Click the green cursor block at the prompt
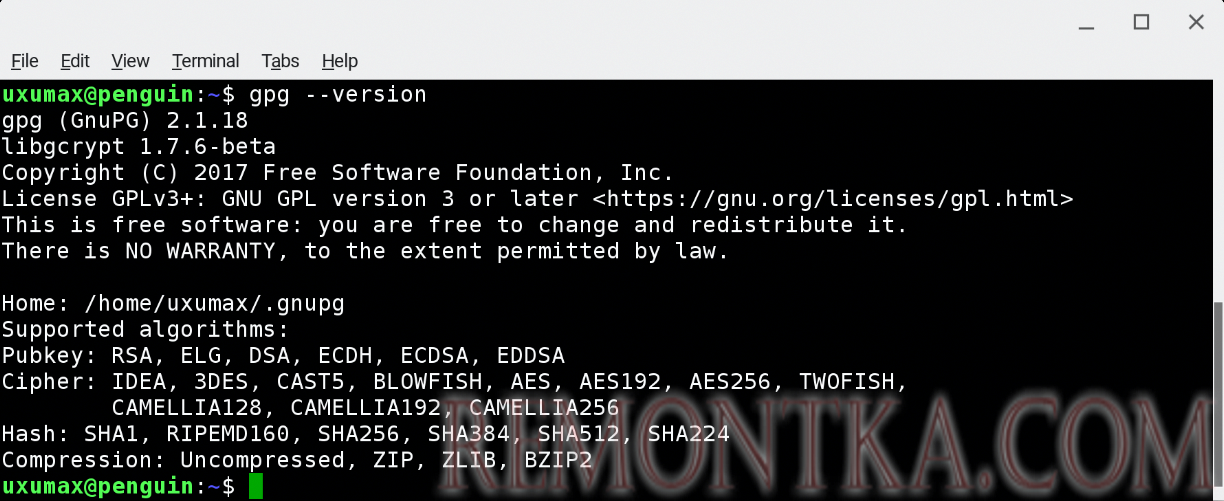 256,487
